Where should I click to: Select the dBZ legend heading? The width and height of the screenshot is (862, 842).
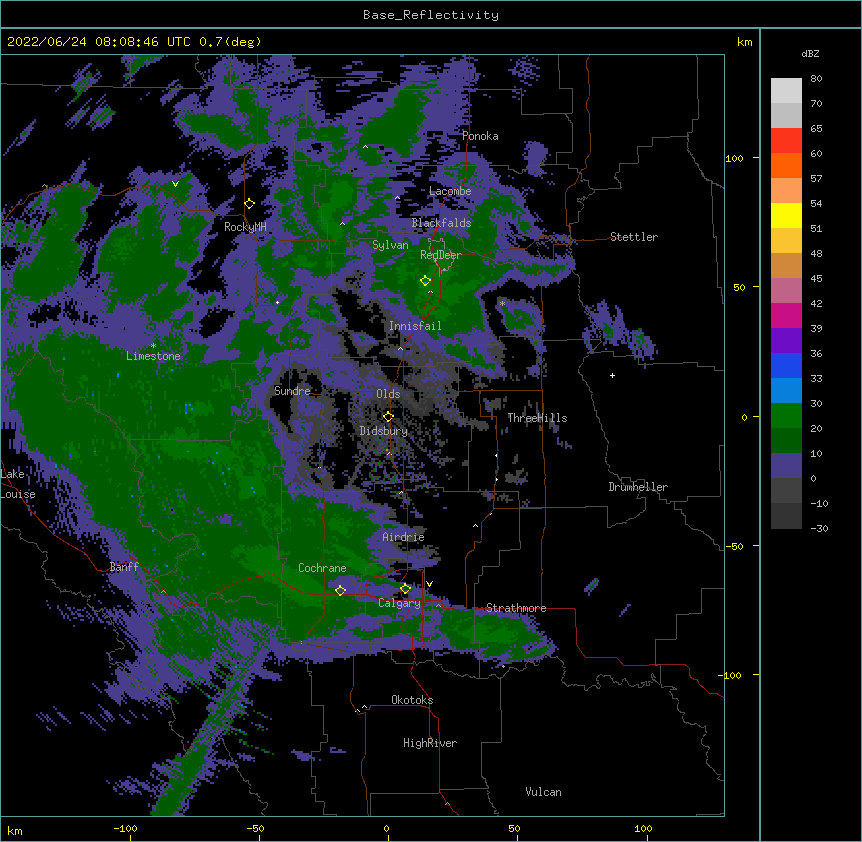(810, 54)
